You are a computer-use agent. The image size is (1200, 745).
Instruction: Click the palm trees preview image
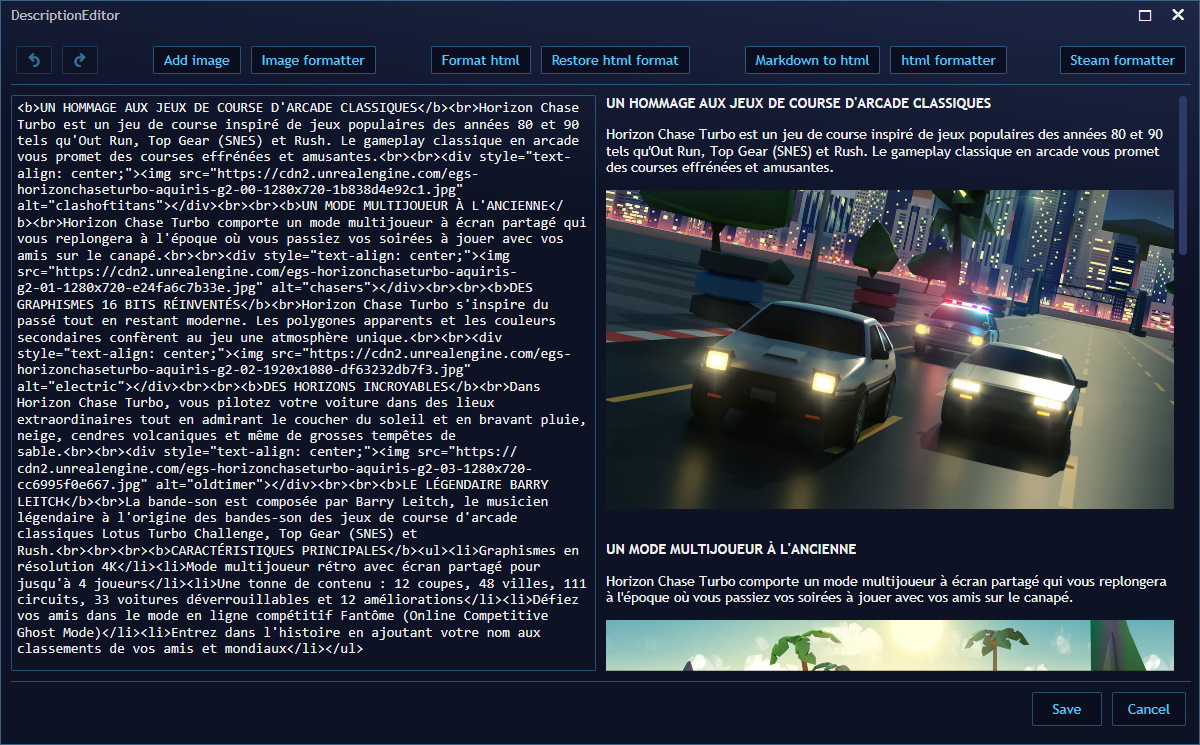[890, 645]
